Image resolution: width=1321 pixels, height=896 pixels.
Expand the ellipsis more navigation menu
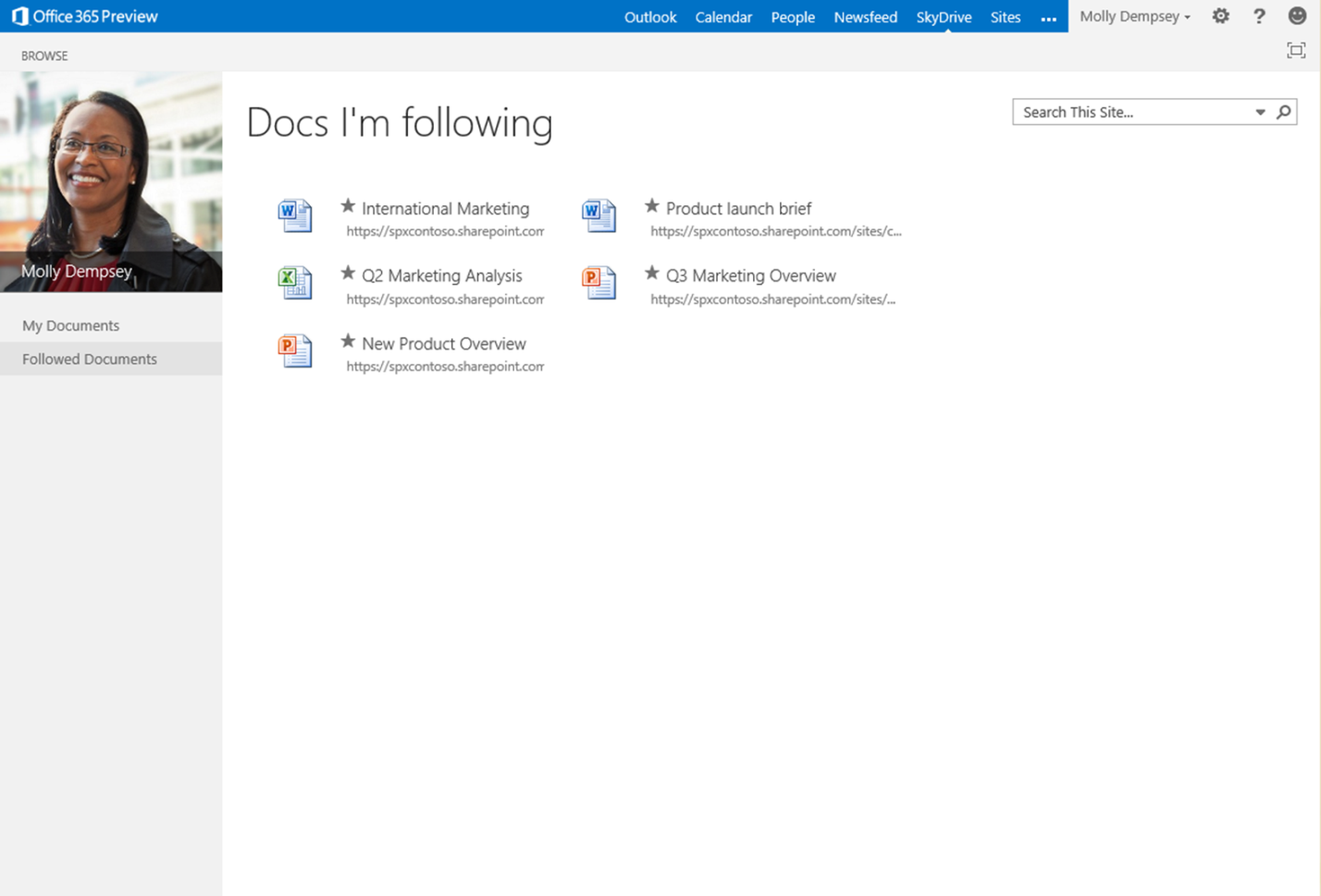pyautogui.click(x=1048, y=18)
